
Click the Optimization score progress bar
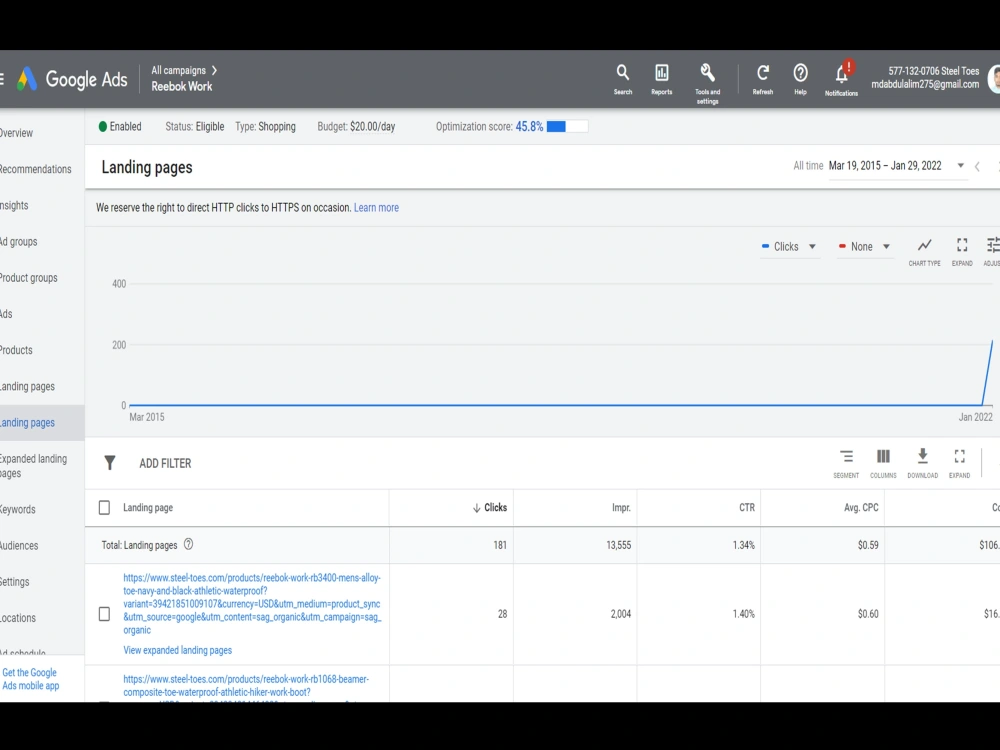567,126
